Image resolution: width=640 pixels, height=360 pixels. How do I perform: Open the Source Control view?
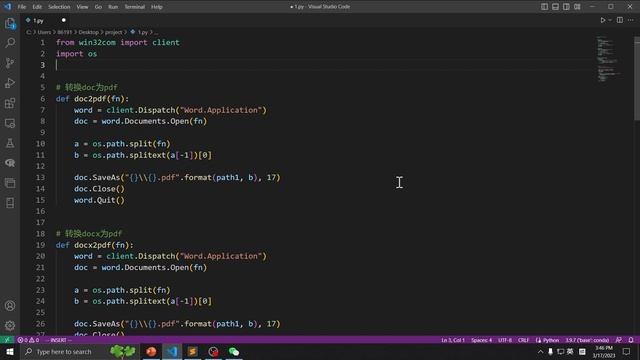[x=10, y=63]
